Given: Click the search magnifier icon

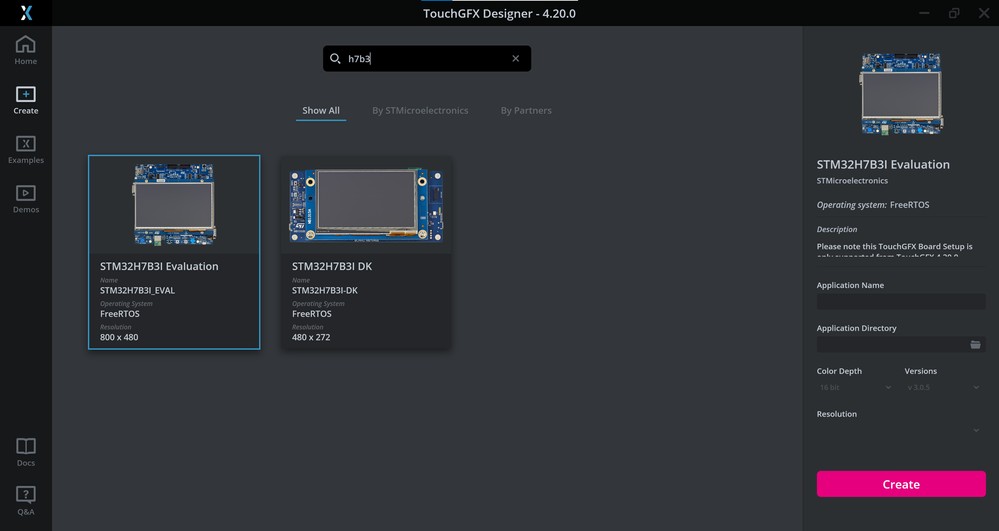Looking at the screenshot, I should pos(335,59).
